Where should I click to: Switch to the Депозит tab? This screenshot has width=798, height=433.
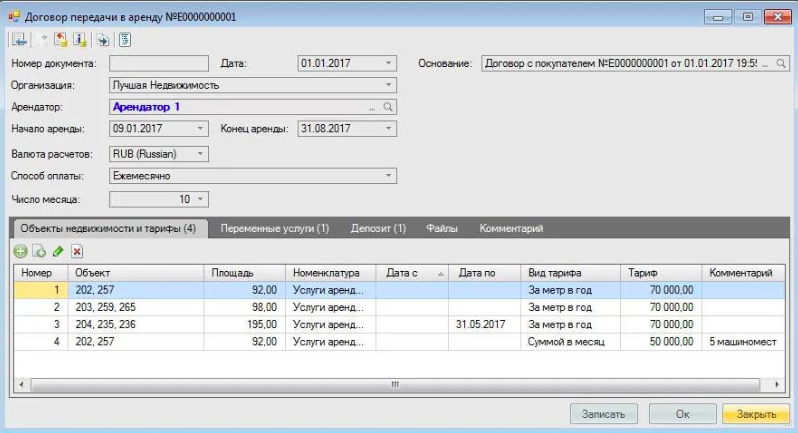(x=378, y=228)
